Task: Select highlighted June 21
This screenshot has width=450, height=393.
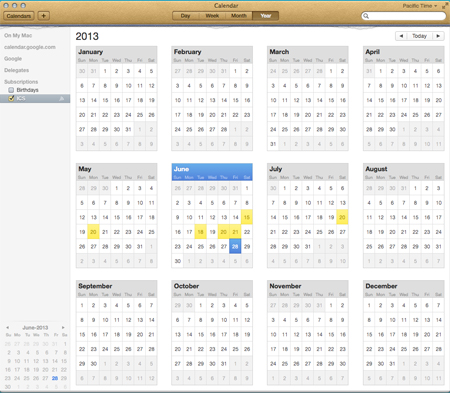Action: point(235,232)
